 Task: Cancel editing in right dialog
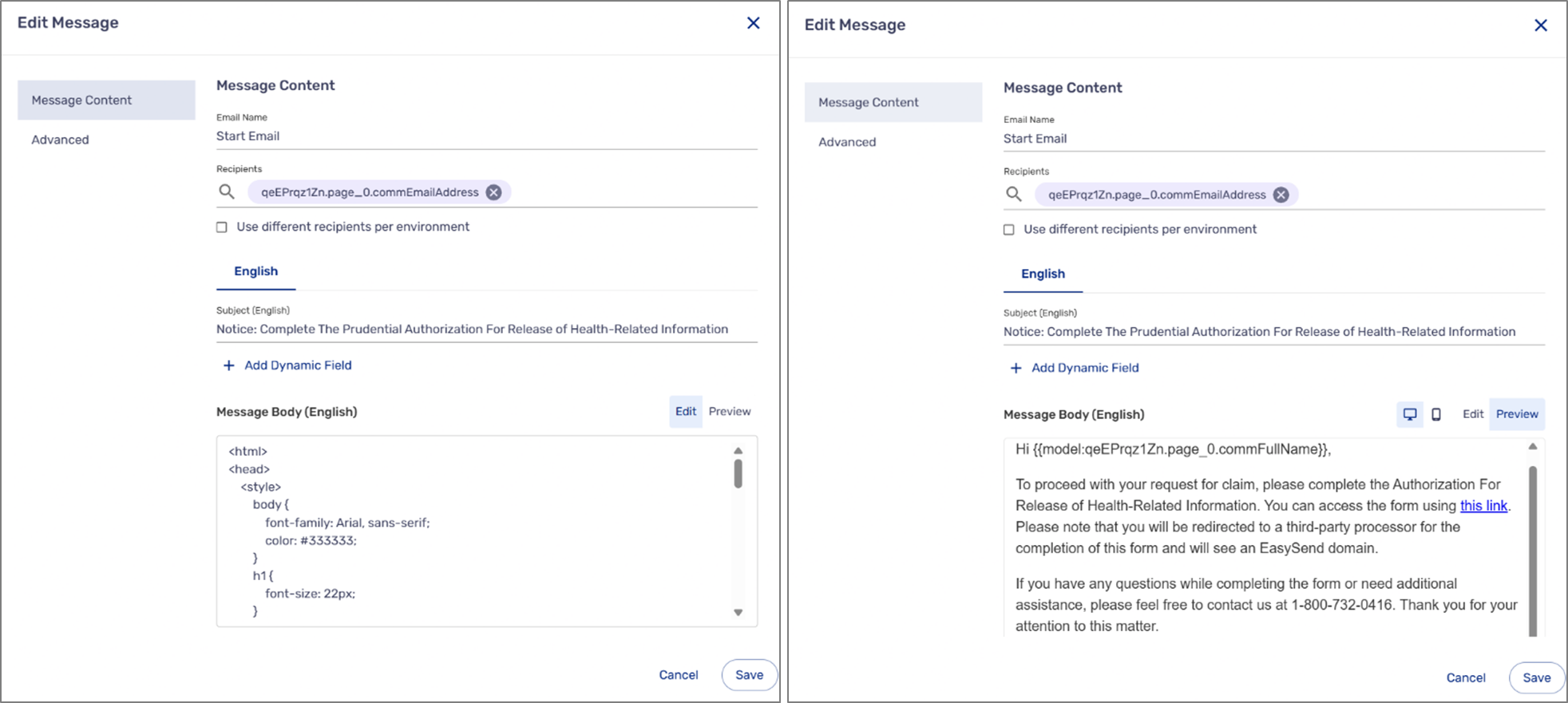(x=1466, y=677)
